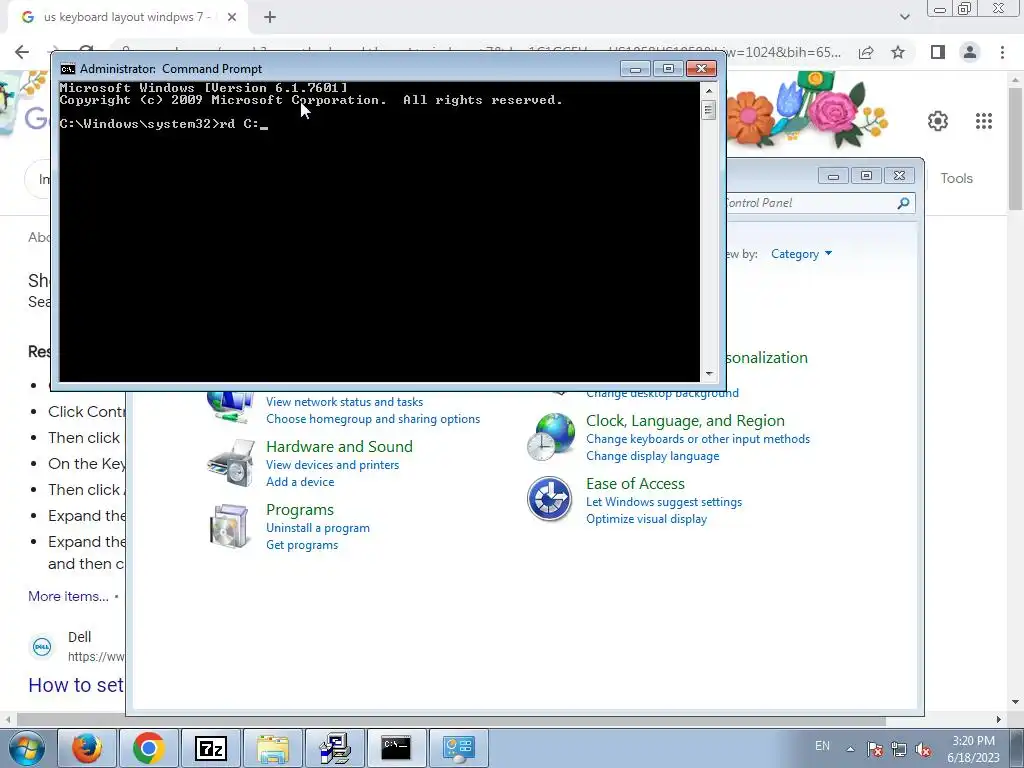
Task: Click the computer network taskbar icon
Action: pyautogui.click(x=334, y=748)
